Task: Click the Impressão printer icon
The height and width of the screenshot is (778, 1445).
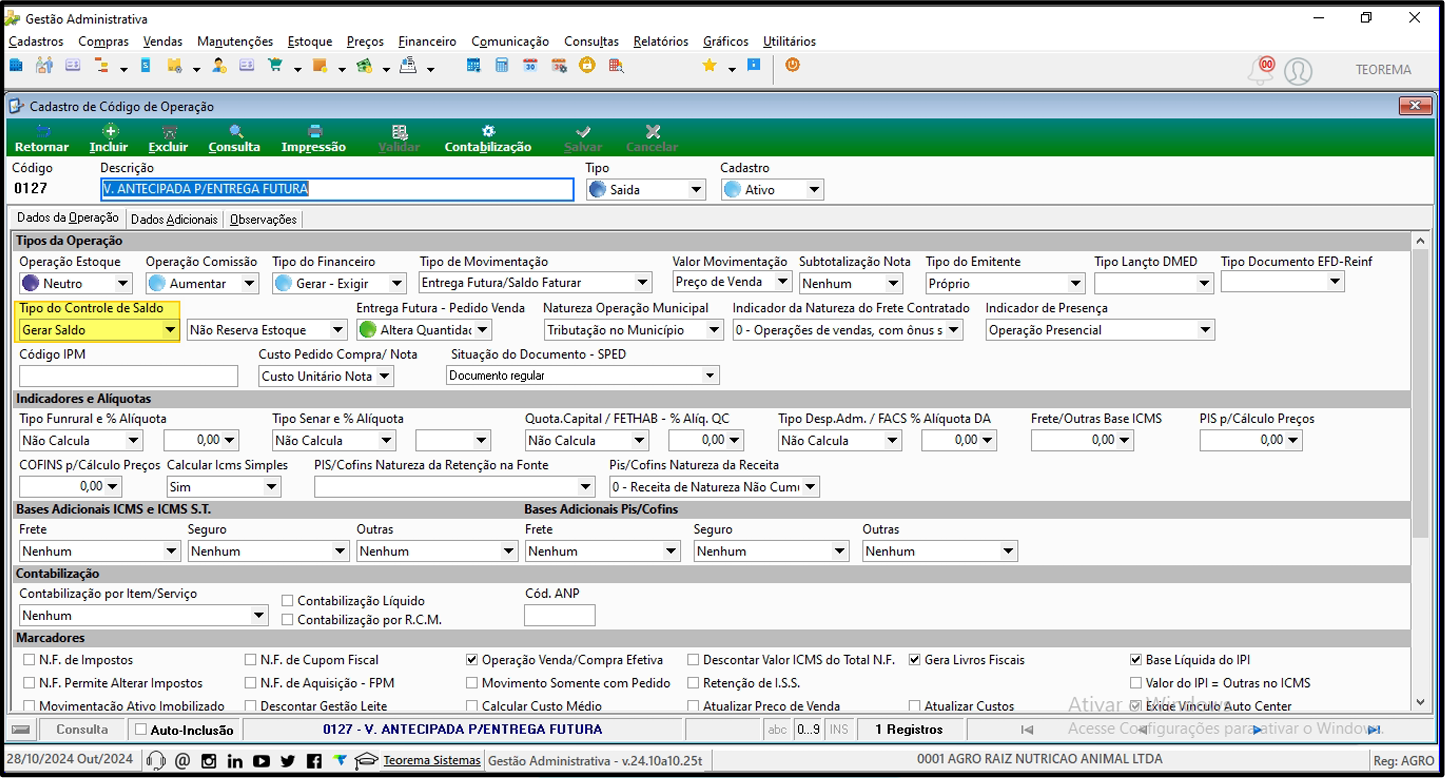Action: 314,131
